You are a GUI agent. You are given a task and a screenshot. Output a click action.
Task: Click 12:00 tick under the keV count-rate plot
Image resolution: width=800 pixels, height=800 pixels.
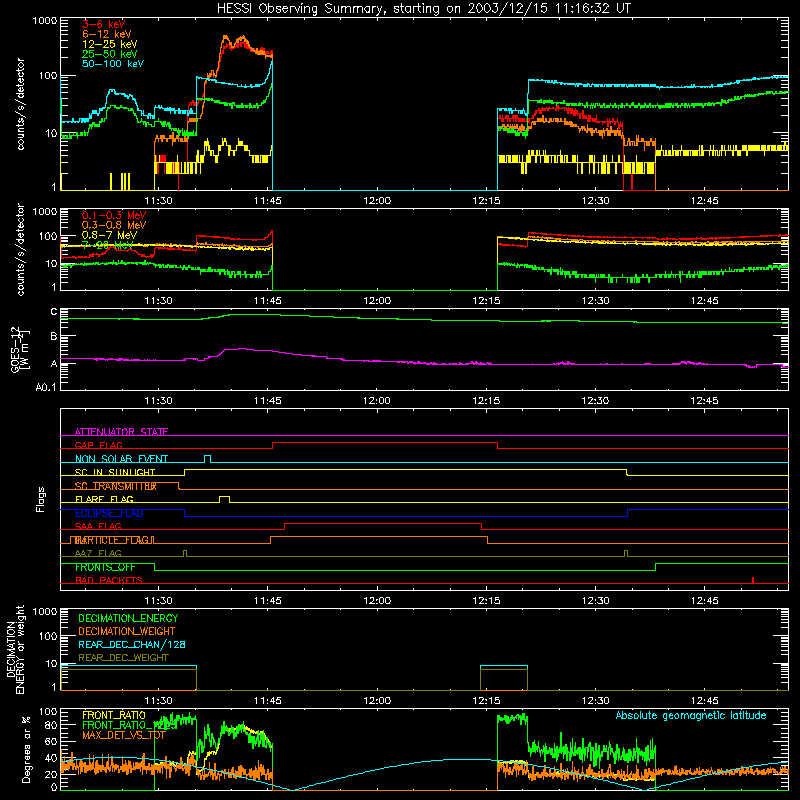coord(377,201)
